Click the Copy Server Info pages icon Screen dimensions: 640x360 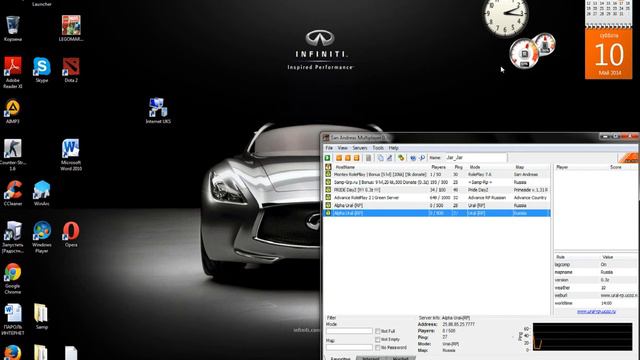380,158
